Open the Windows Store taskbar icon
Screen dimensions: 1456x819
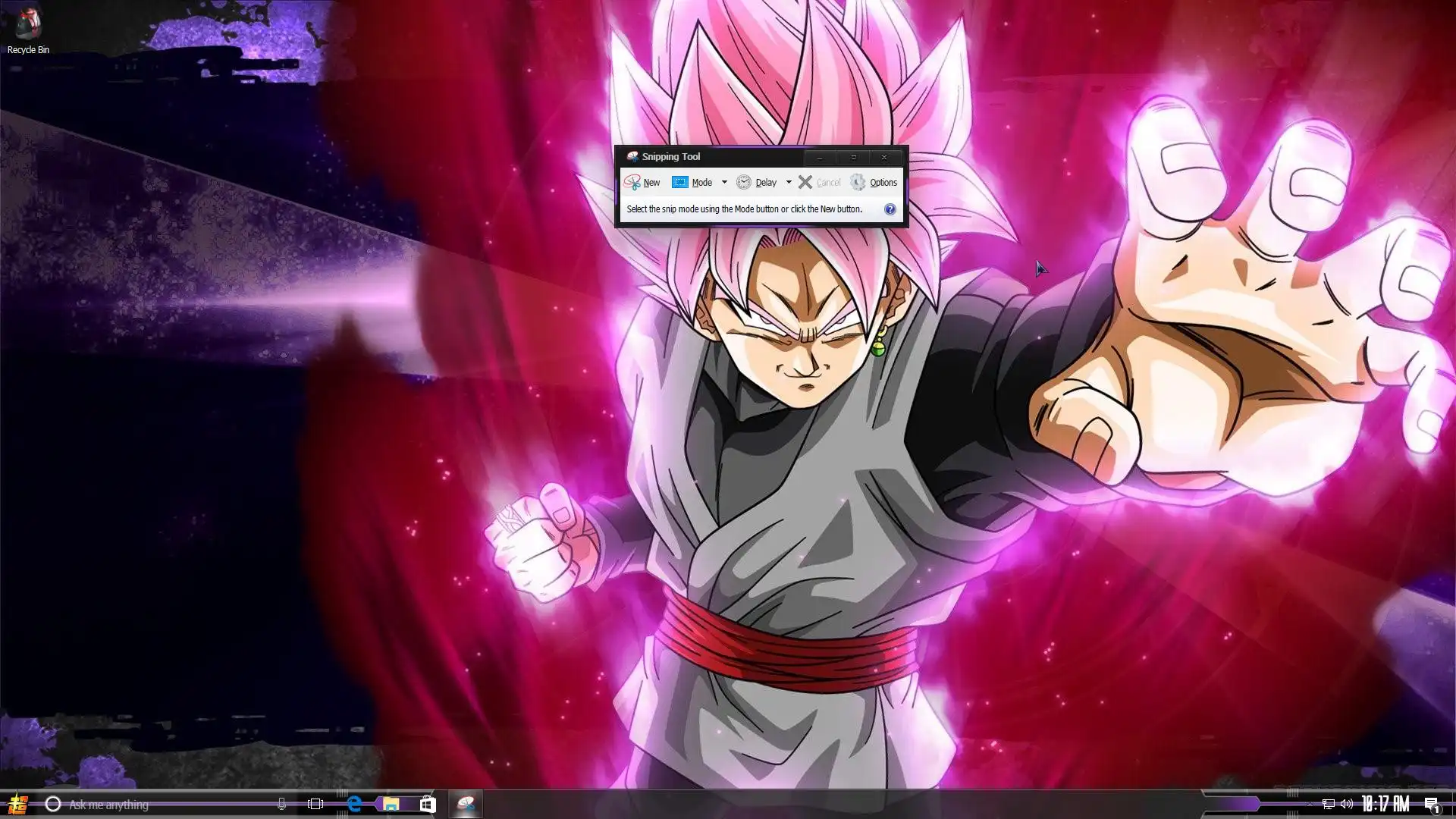pos(428,804)
